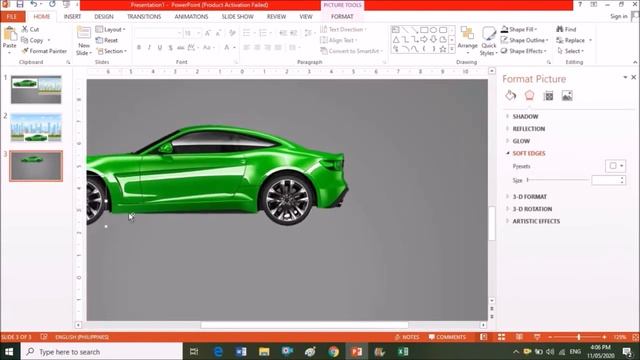This screenshot has height=360, width=640.
Task: Switch to Slide Sorter view icon
Action: click(x=501, y=337)
